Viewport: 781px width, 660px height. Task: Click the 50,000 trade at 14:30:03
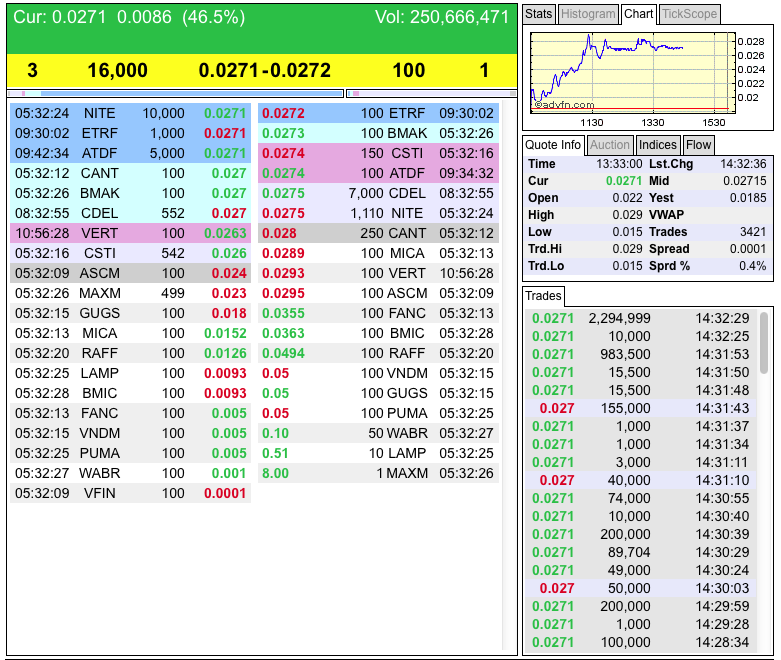click(x=641, y=588)
